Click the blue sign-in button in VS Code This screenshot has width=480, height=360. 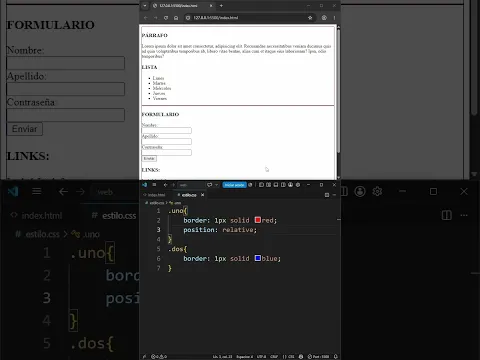click(x=234, y=185)
